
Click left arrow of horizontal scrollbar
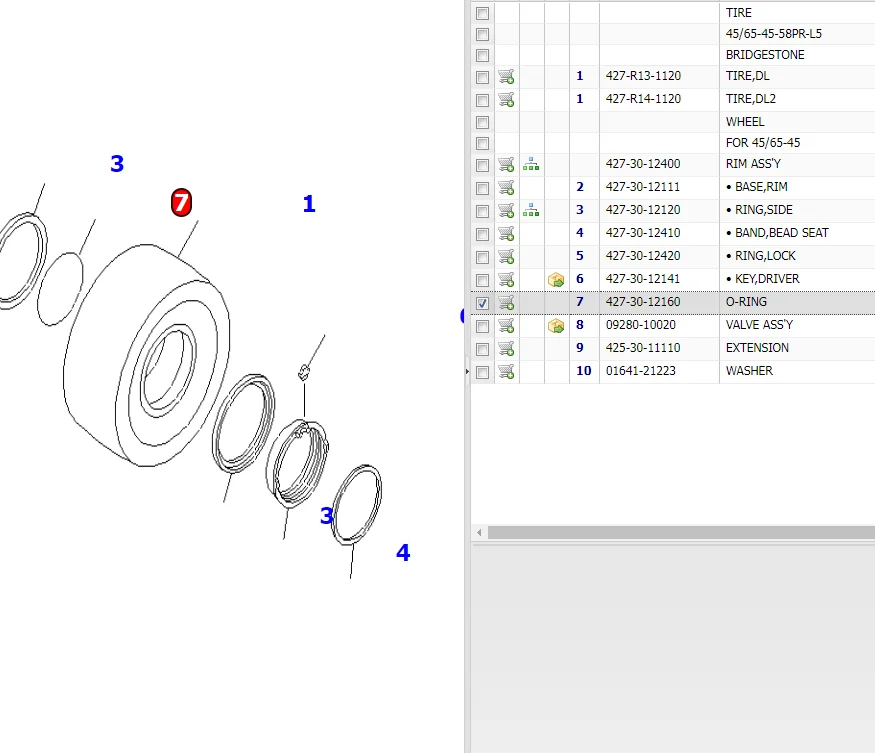[x=479, y=533]
